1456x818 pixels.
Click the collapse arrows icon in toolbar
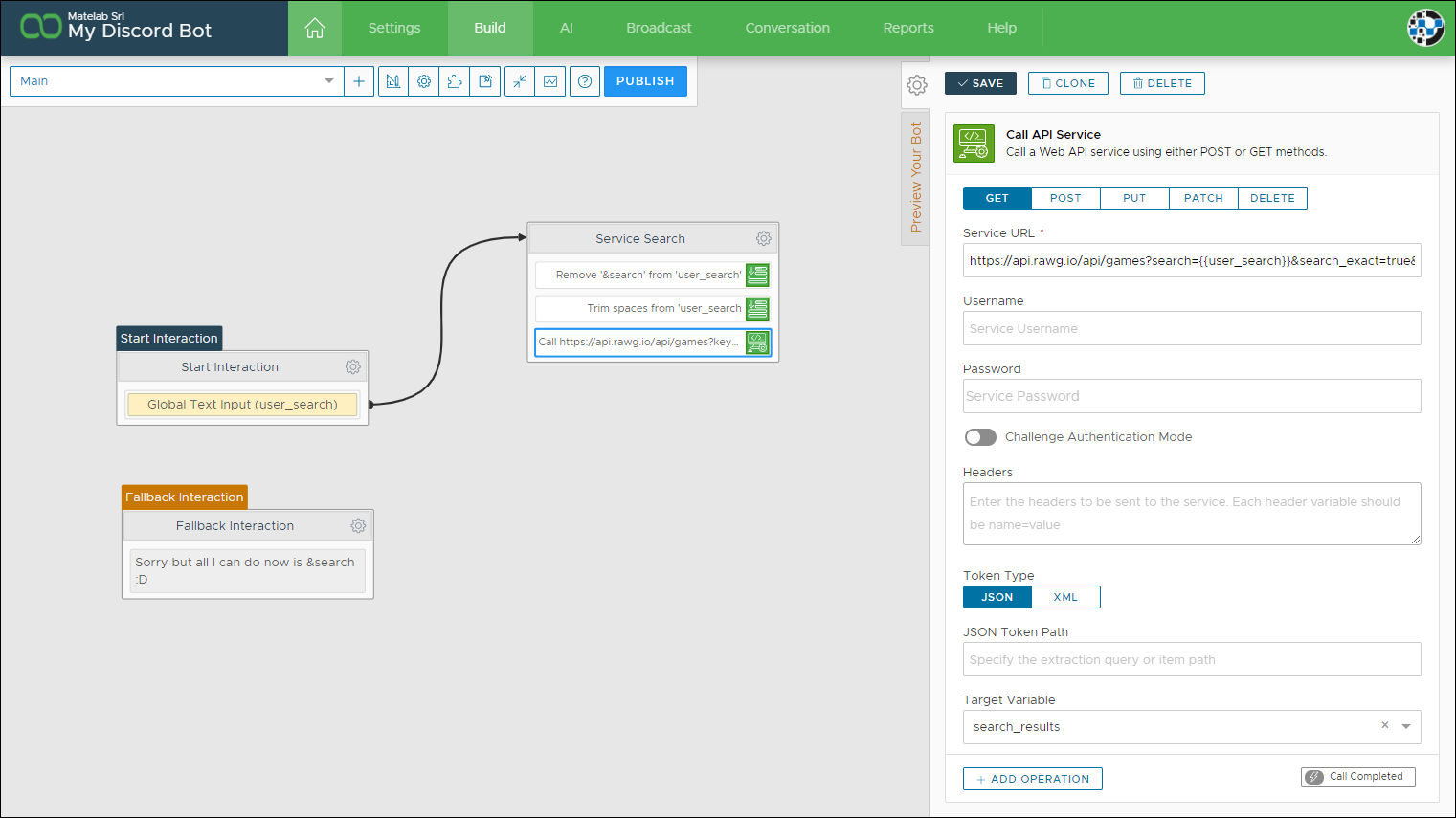pos(520,81)
